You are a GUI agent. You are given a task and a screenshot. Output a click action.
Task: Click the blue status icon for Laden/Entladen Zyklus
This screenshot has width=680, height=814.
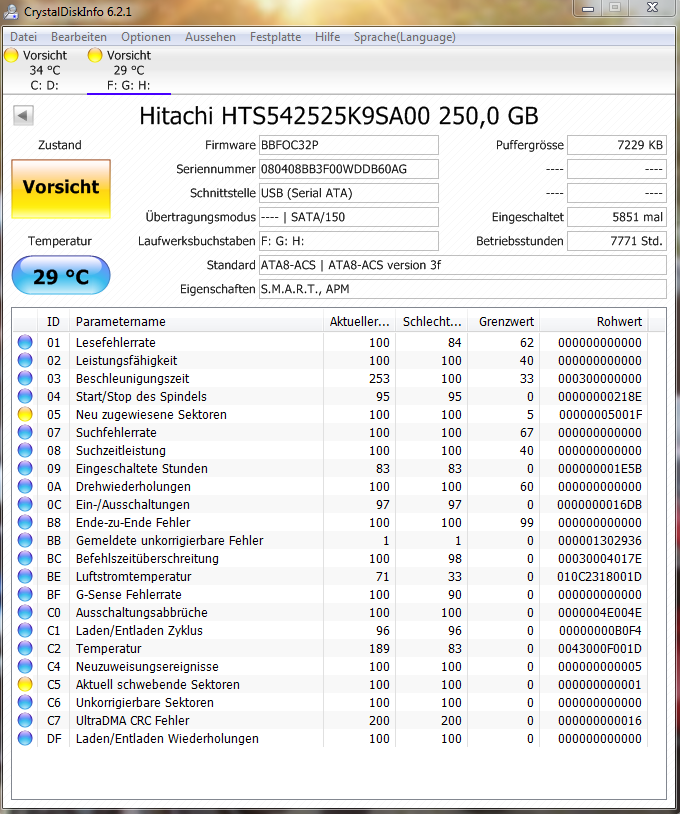pos(25,630)
